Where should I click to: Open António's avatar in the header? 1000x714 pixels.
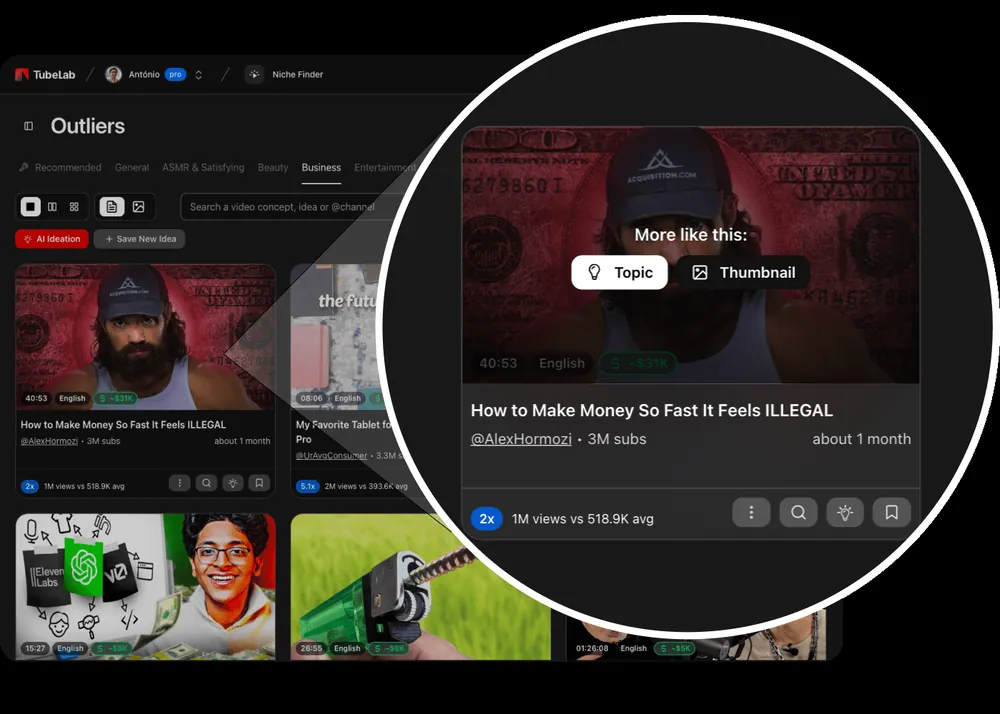tap(114, 75)
